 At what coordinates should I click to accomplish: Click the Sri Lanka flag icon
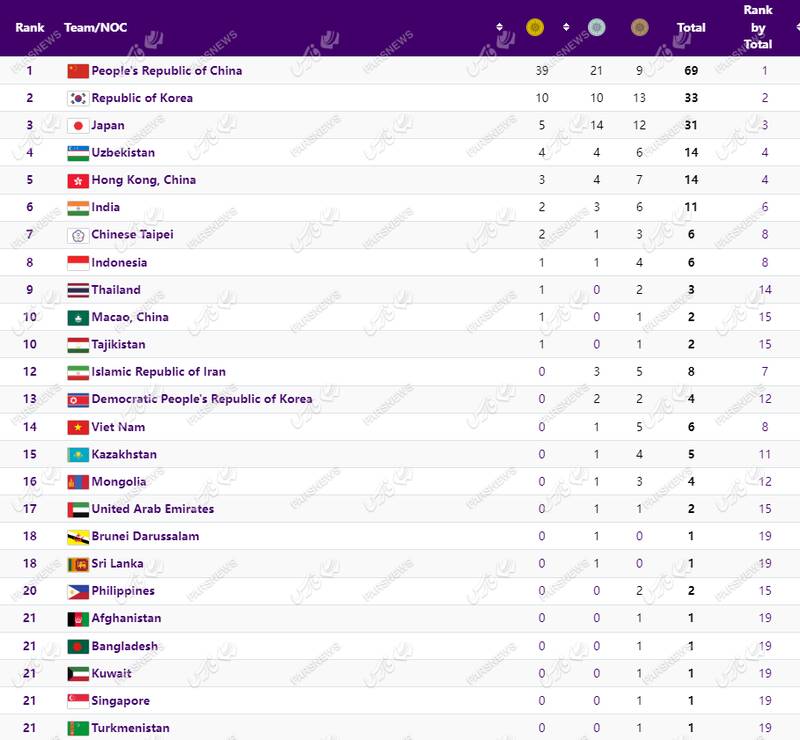(x=78, y=564)
